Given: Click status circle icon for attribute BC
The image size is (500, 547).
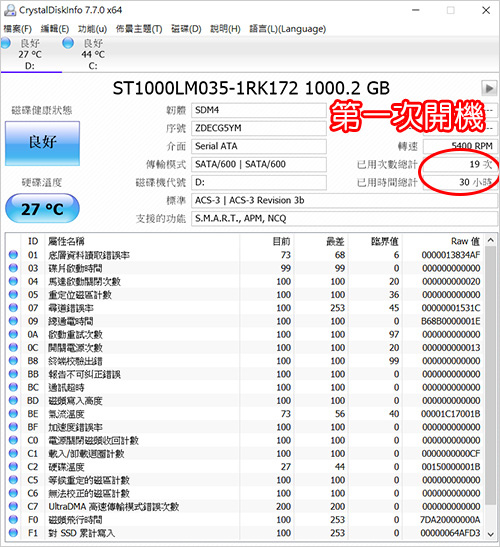Looking at the screenshot, I should [13, 387].
